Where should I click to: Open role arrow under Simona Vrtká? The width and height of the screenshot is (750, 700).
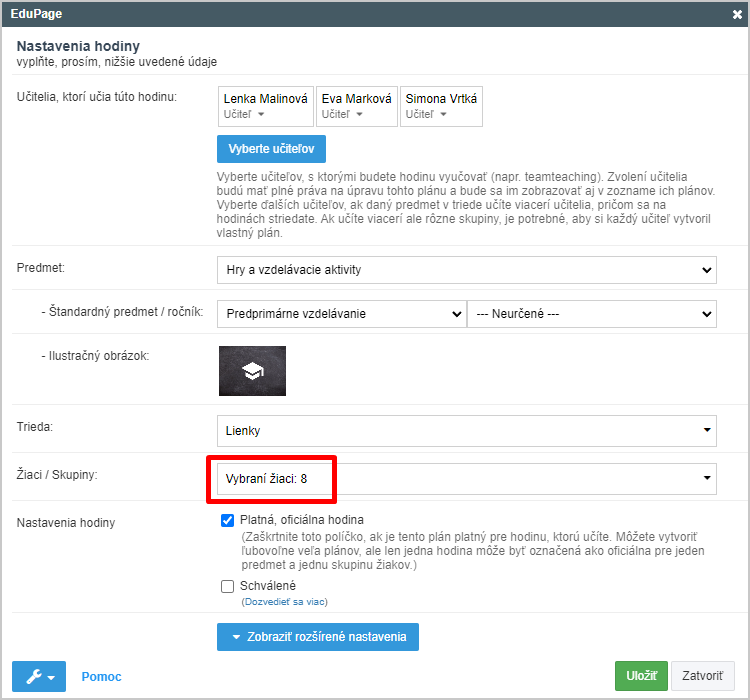(443, 114)
